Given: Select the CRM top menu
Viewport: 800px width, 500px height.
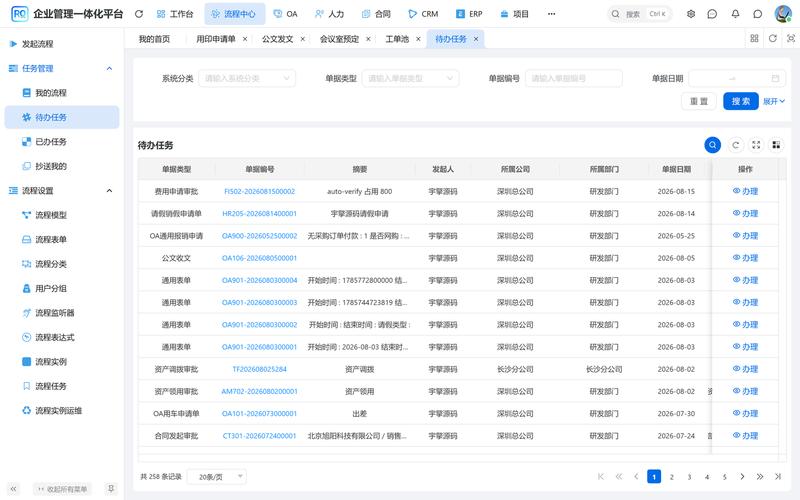Looking at the screenshot, I should coord(423,14).
